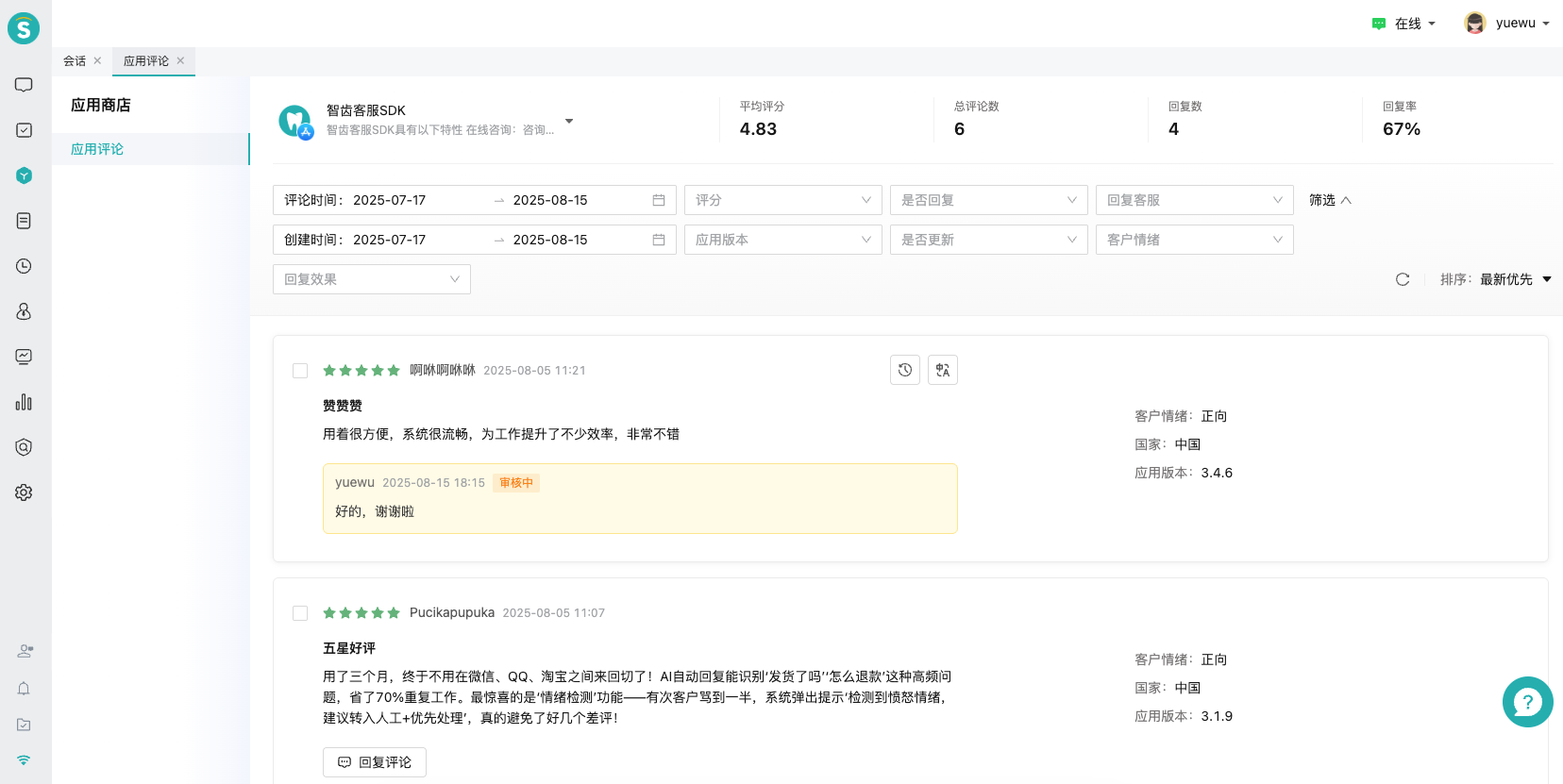Open calendar icon for 创建时间 range

659,240
